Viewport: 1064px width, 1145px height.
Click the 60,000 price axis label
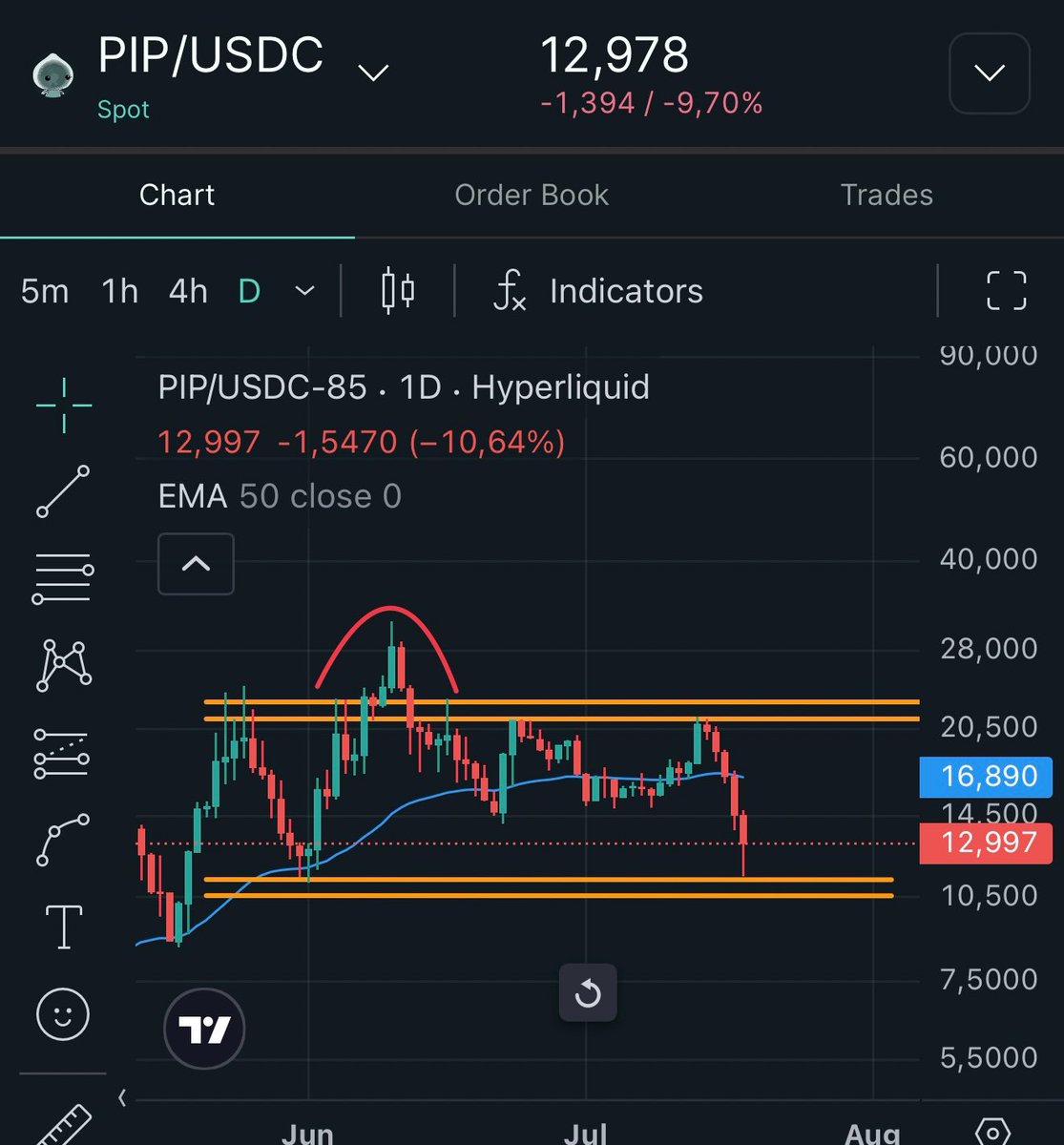click(x=989, y=457)
